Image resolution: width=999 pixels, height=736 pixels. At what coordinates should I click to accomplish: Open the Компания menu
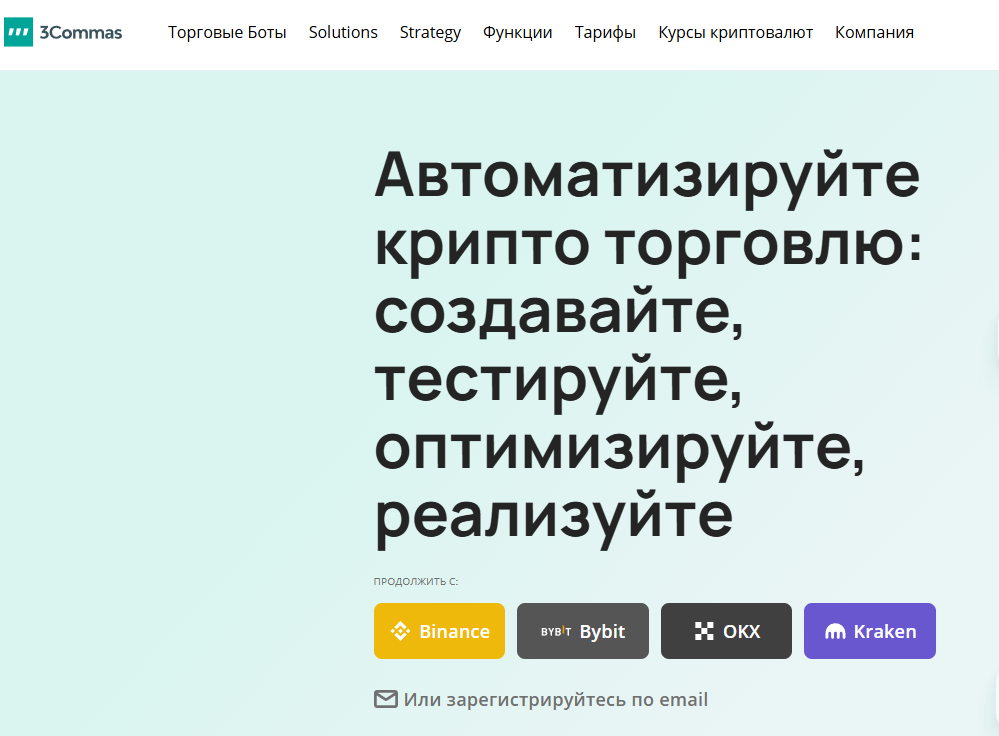coord(874,32)
